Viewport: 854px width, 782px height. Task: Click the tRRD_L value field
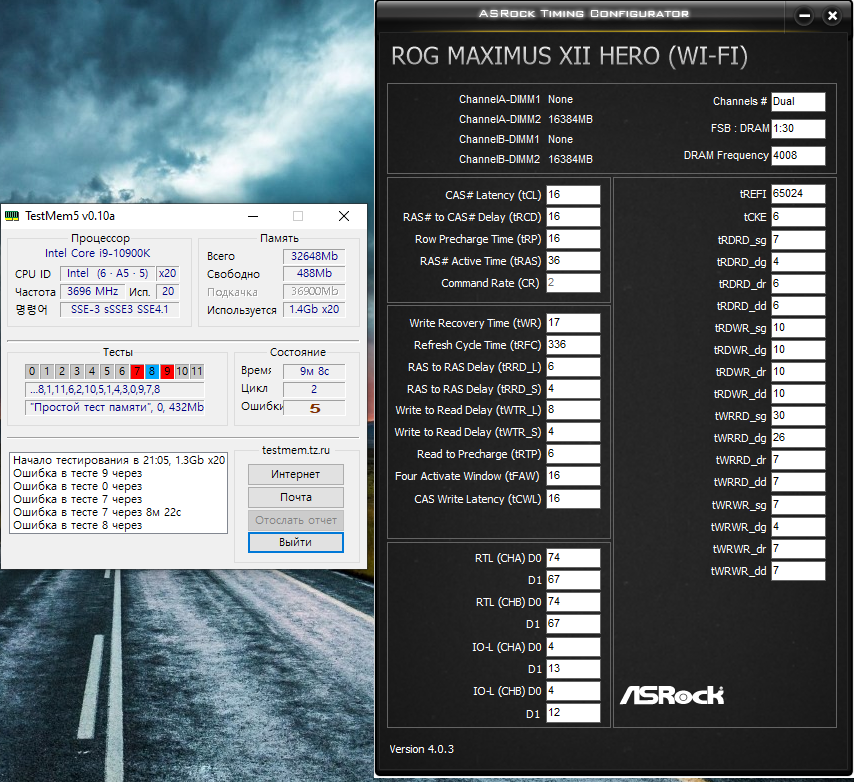[573, 367]
